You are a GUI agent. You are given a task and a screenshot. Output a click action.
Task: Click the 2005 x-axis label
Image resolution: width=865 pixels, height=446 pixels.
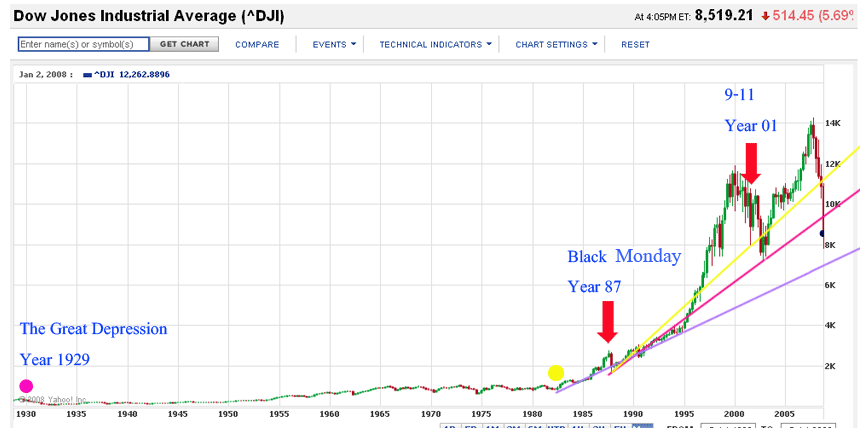(x=785, y=414)
